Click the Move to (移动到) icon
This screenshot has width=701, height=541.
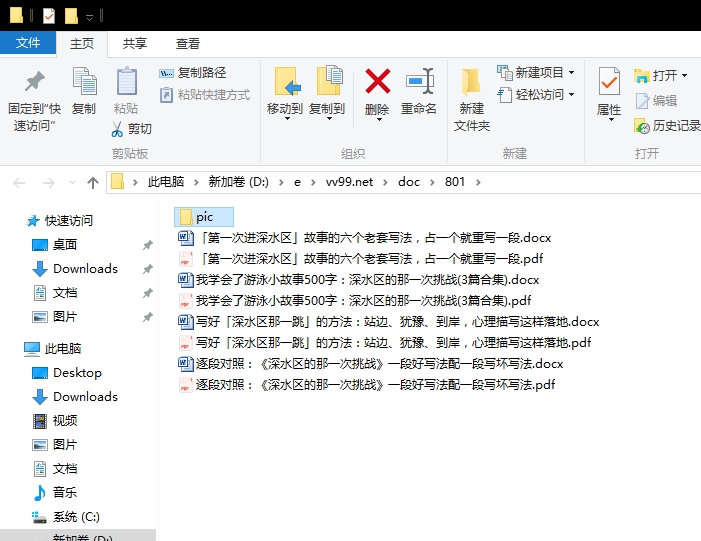(285, 81)
